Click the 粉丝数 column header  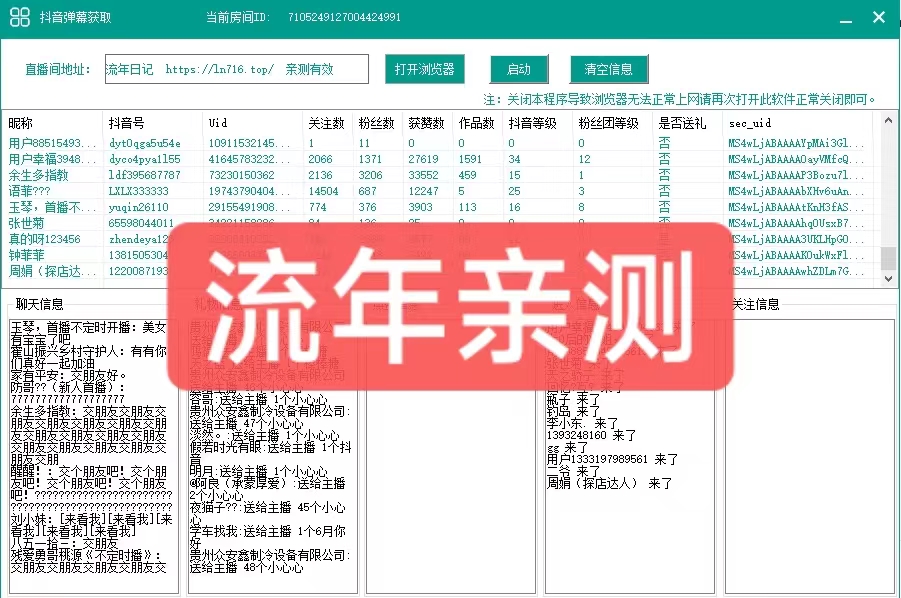(x=376, y=125)
